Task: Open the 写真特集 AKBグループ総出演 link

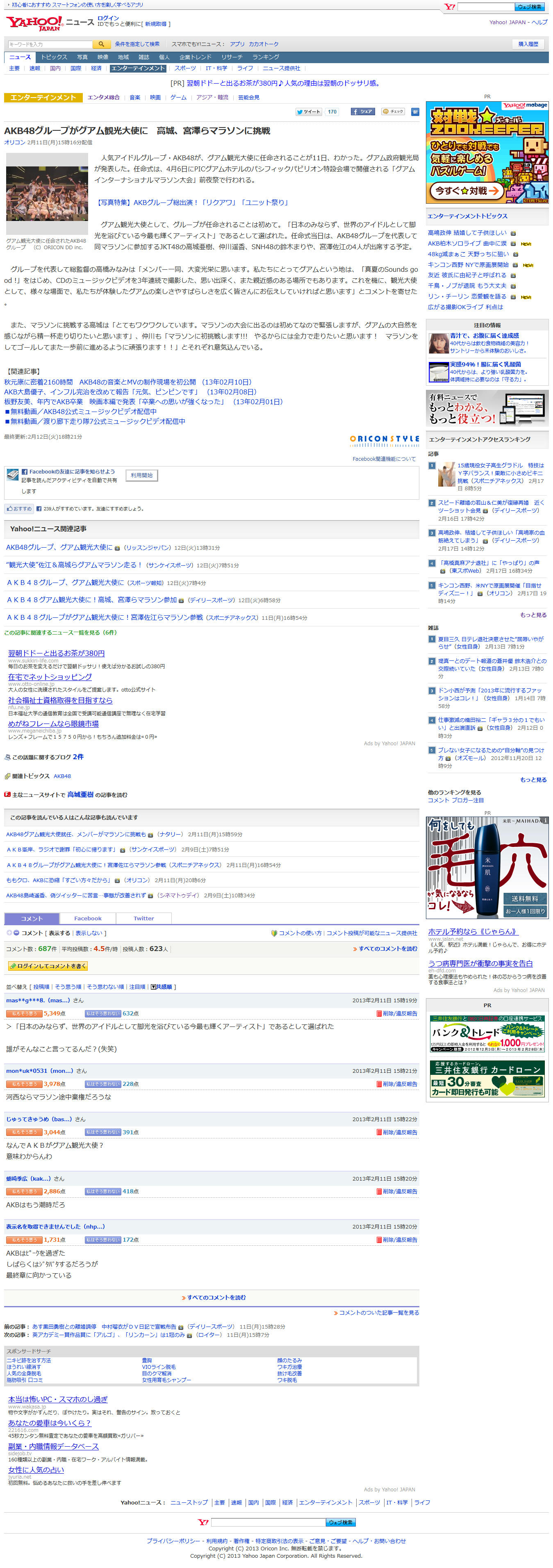Action: coord(191,202)
